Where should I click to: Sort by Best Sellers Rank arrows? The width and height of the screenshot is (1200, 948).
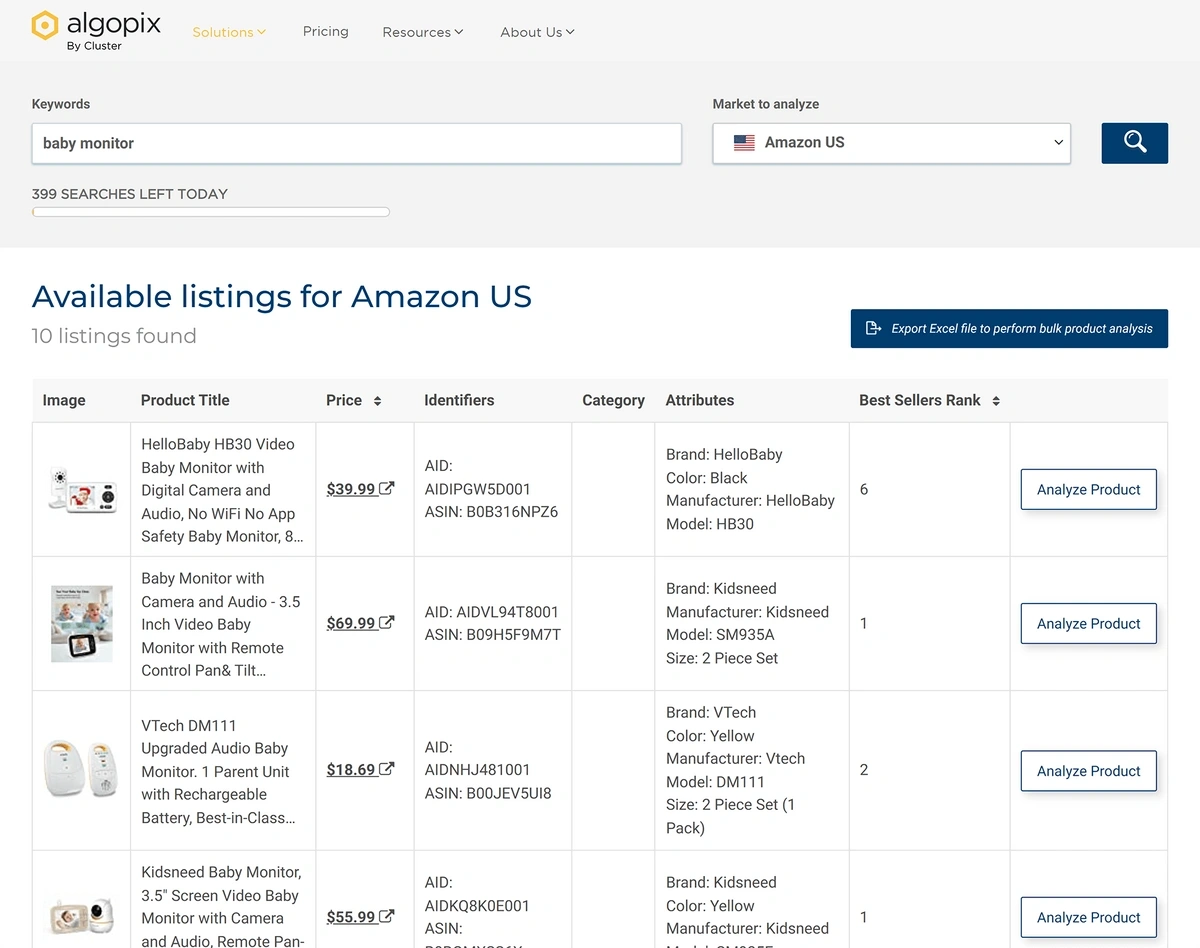(996, 401)
